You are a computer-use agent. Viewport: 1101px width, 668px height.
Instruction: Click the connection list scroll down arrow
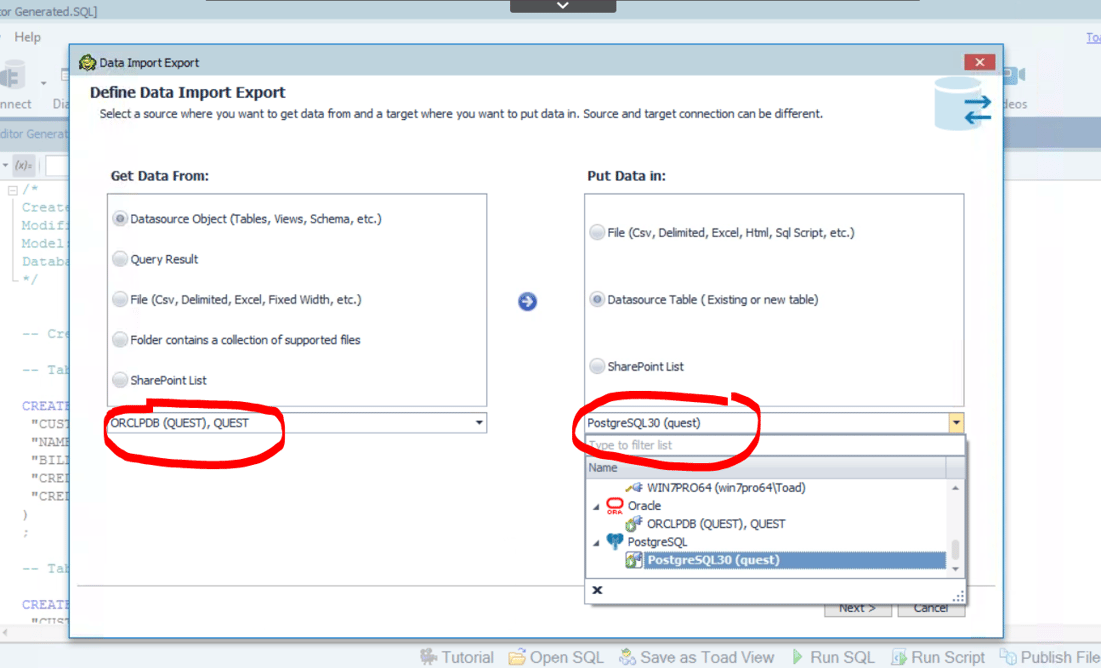[x=955, y=569]
